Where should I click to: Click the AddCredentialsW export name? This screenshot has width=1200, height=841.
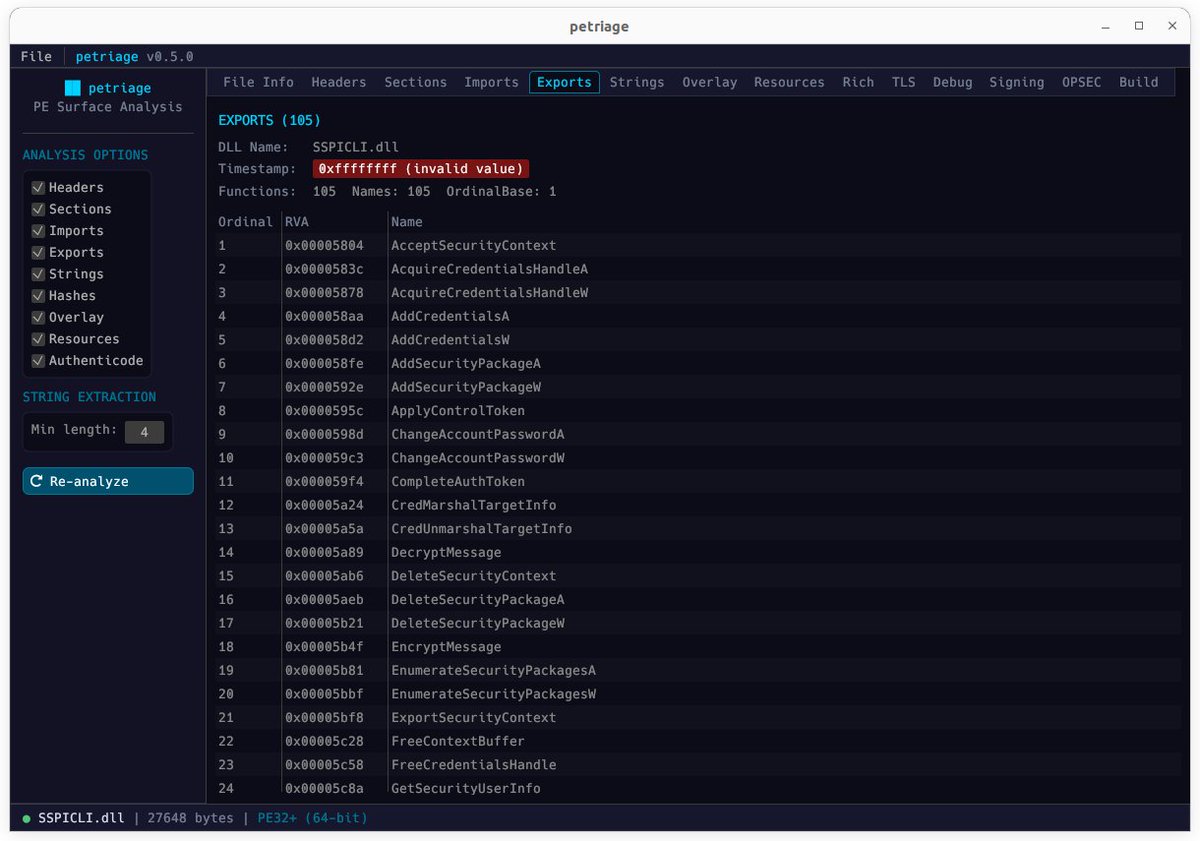(x=450, y=340)
